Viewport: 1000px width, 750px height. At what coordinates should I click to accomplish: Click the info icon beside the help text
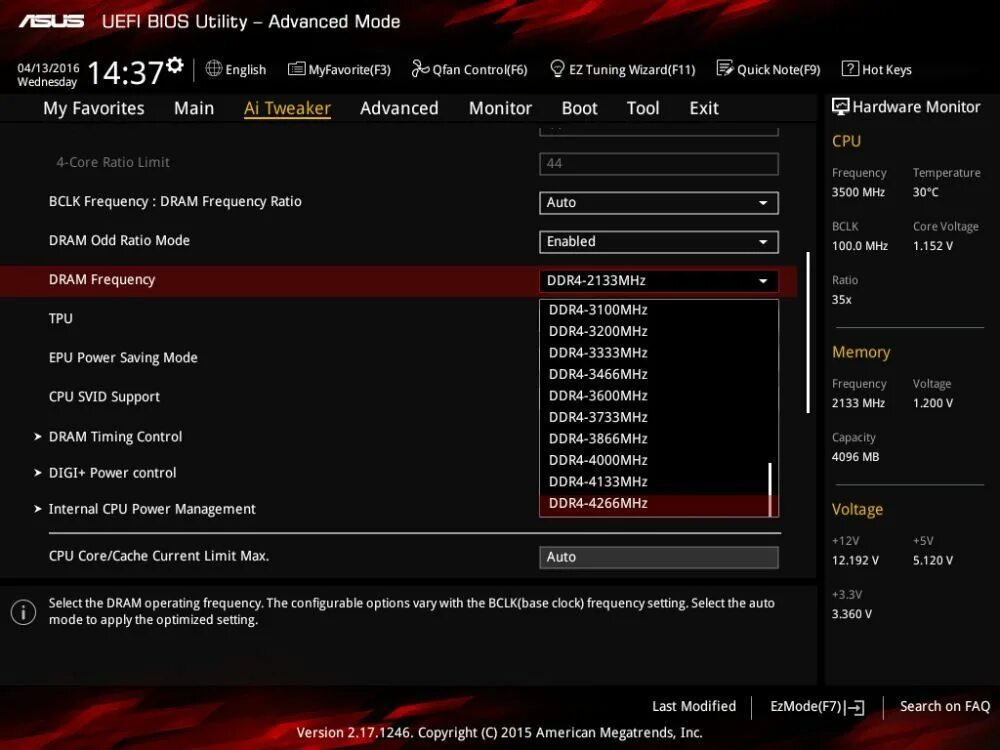click(24, 612)
